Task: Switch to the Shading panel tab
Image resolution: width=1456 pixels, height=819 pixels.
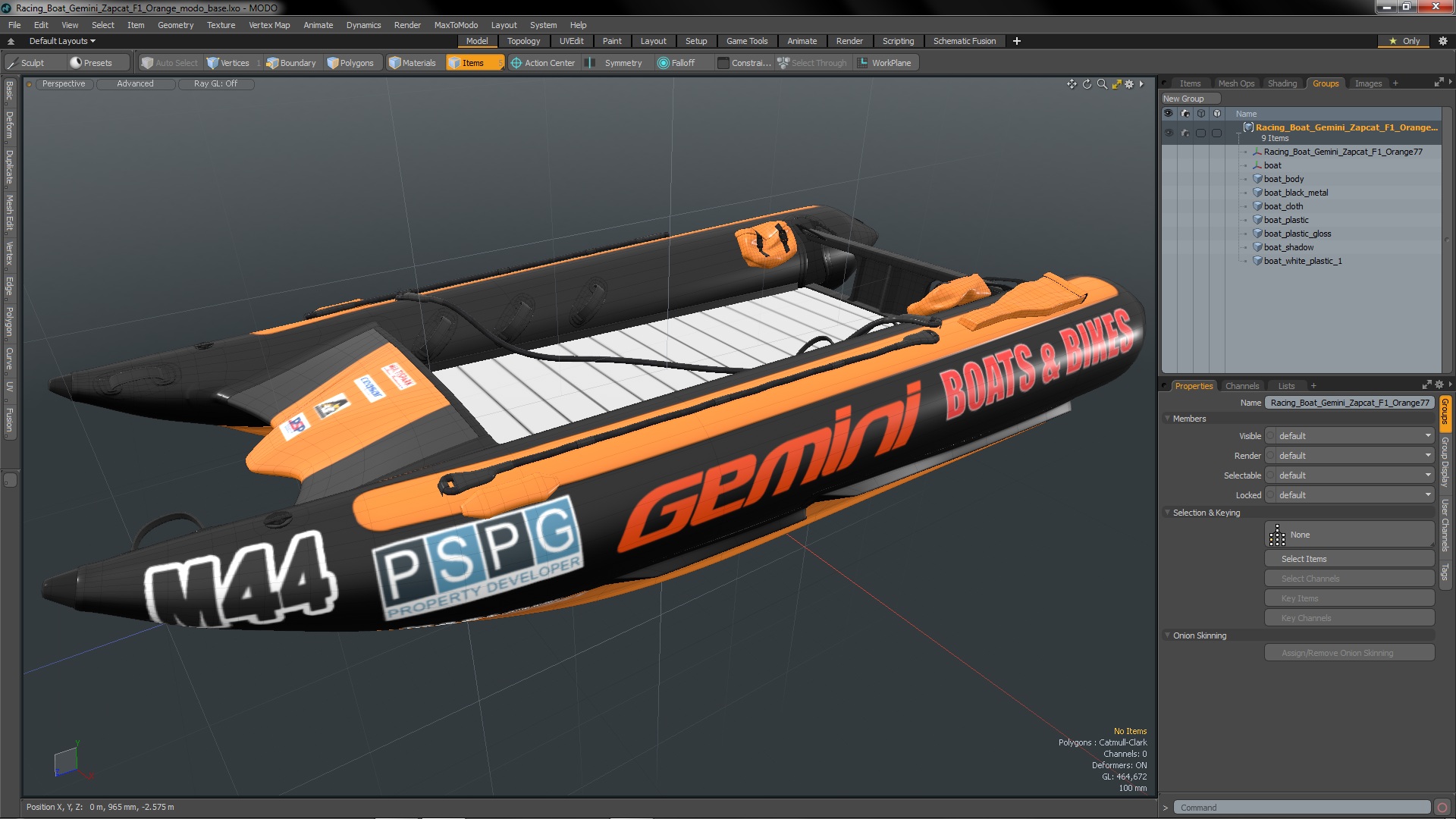Action: [x=1282, y=83]
